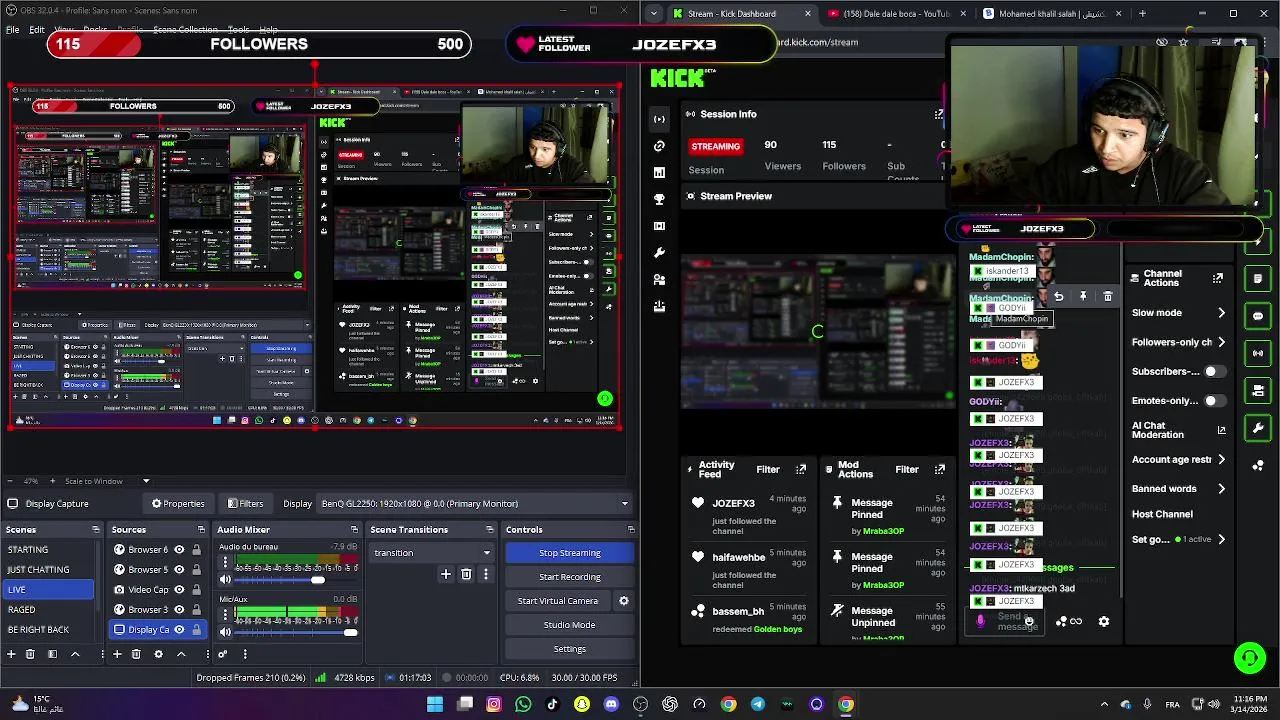Image resolution: width=1280 pixels, height=720 pixels.
Task: Pop out the Activity Feed panel
Action: tap(801, 469)
